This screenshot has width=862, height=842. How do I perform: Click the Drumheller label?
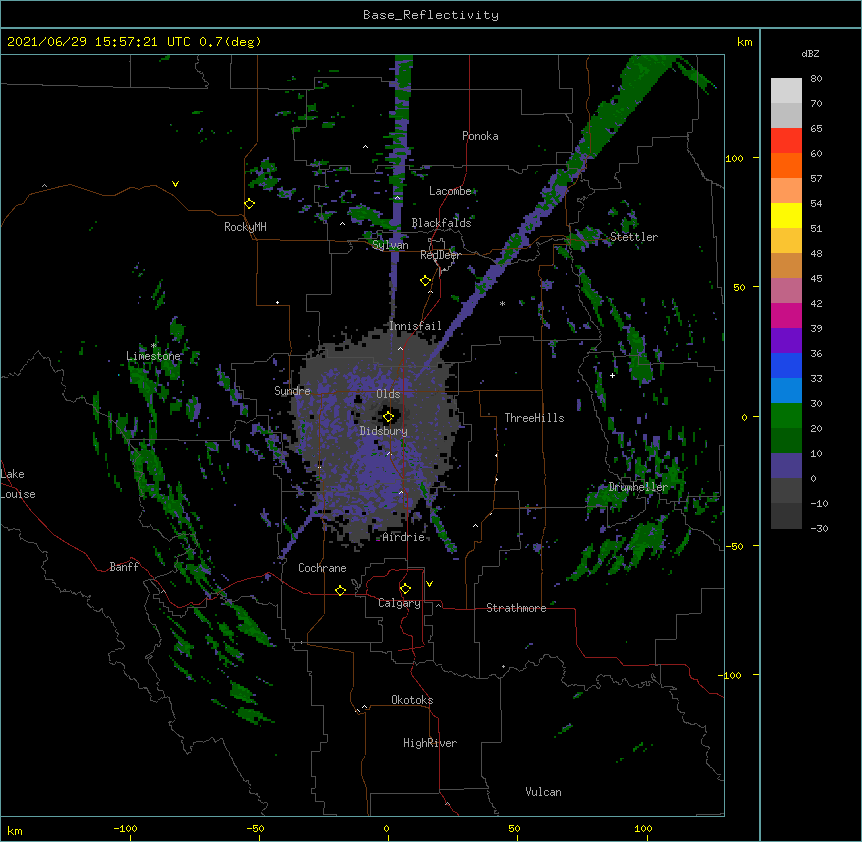638,487
